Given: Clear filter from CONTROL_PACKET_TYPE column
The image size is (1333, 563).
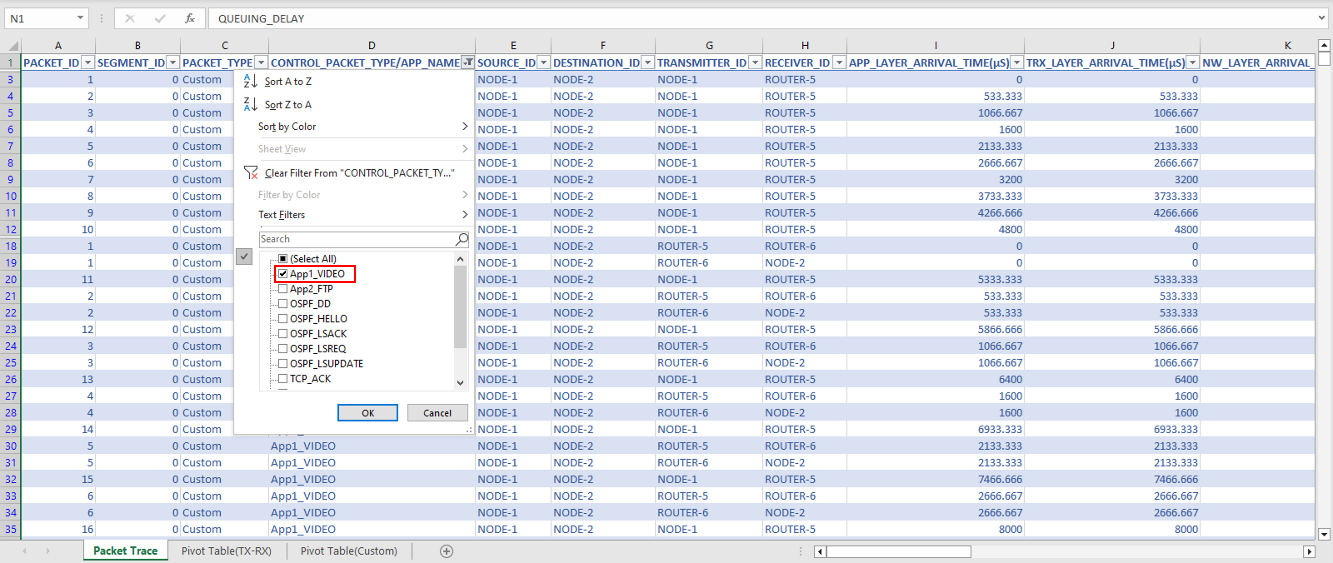Looking at the screenshot, I should (x=359, y=173).
